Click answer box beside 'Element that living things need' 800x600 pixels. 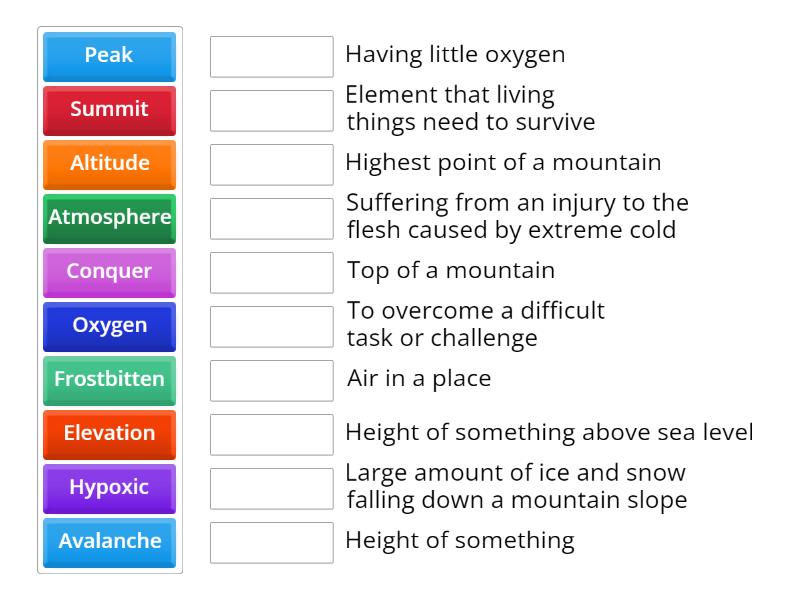pyautogui.click(x=272, y=111)
